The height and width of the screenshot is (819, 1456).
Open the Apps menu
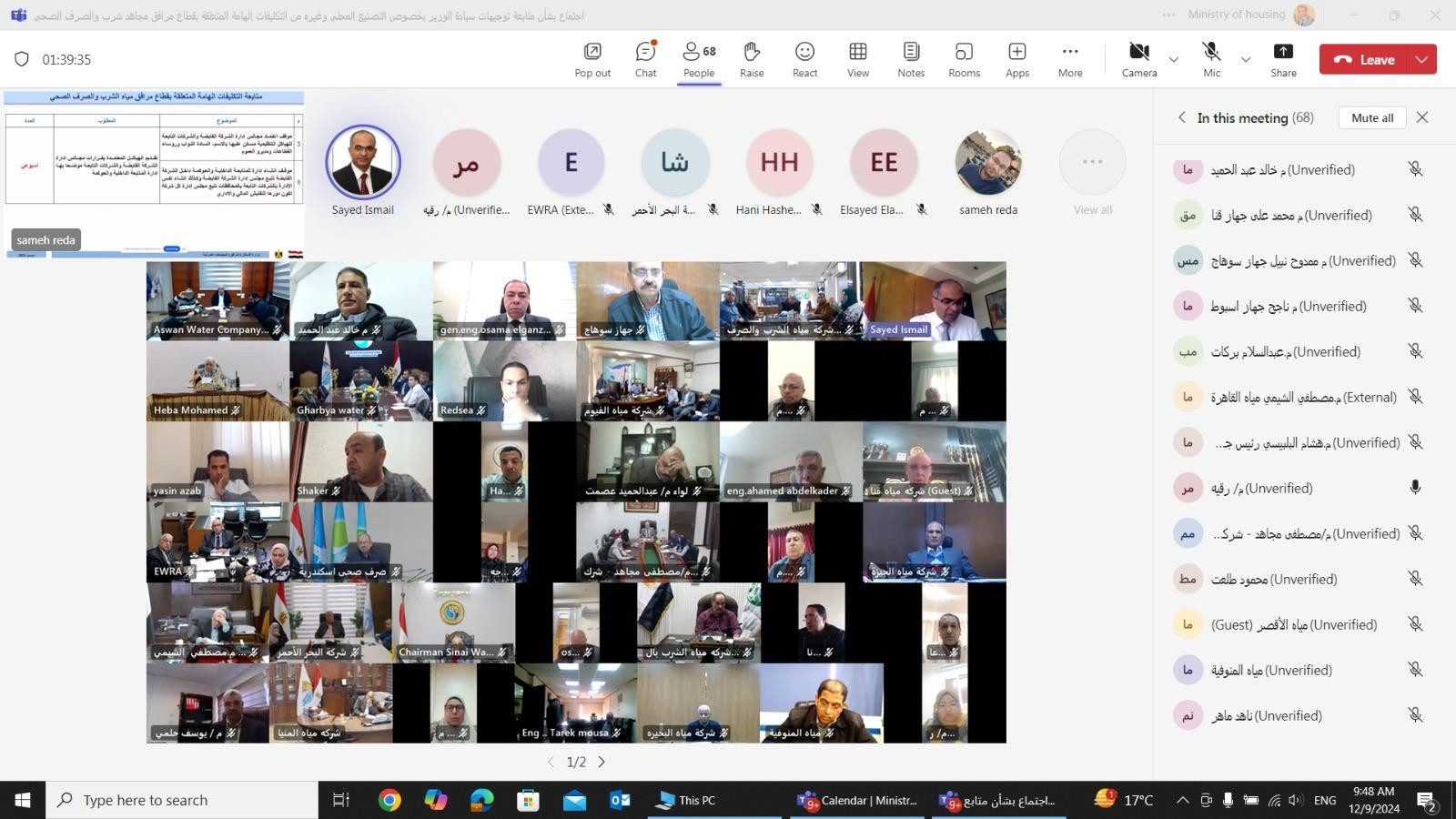point(1016,59)
